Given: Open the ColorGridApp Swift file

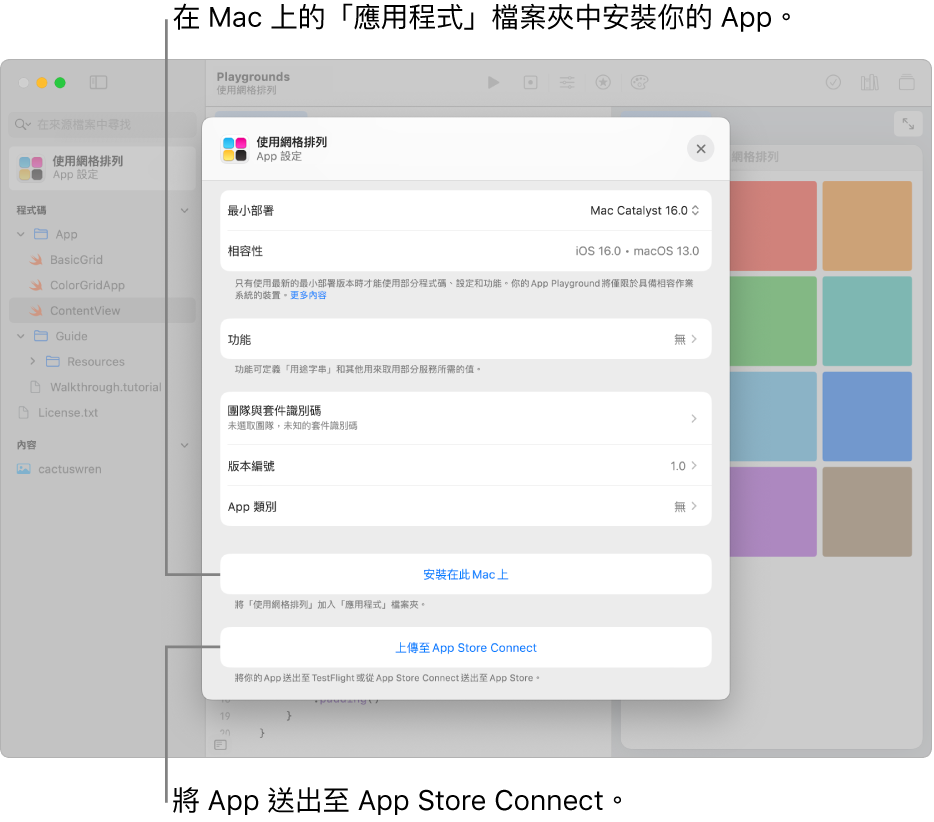Looking at the screenshot, I should [x=87, y=285].
